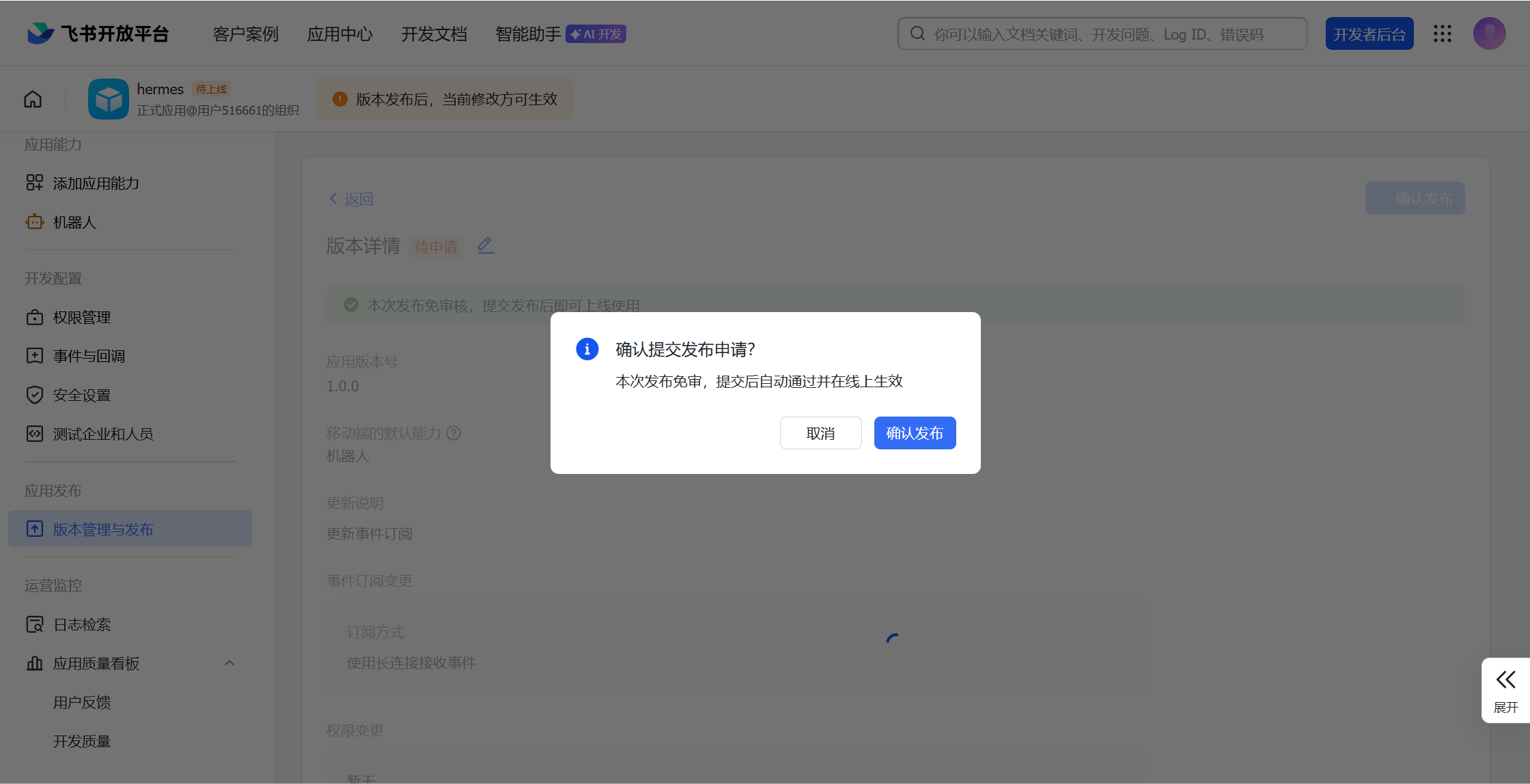1530x784 pixels.
Task: Click the search magnifier icon
Action: [x=917, y=34]
